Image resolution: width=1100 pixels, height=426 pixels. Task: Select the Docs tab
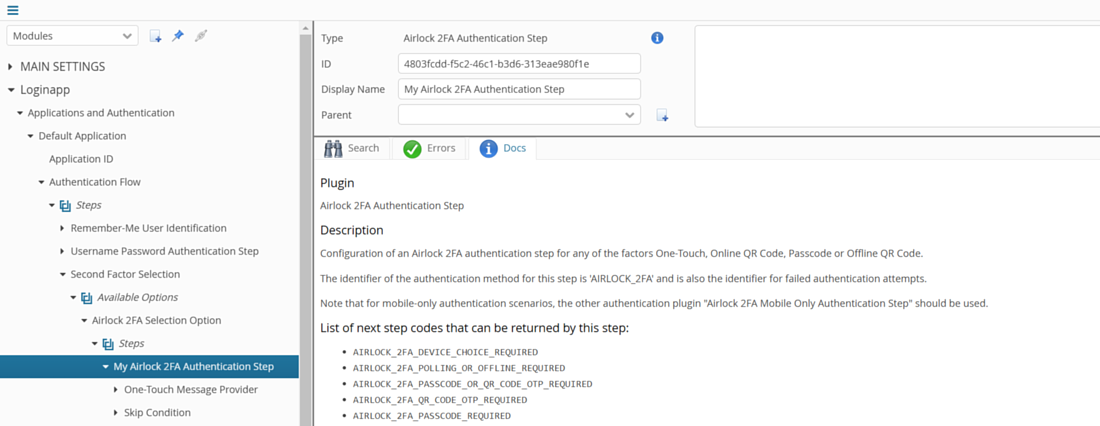click(x=503, y=148)
